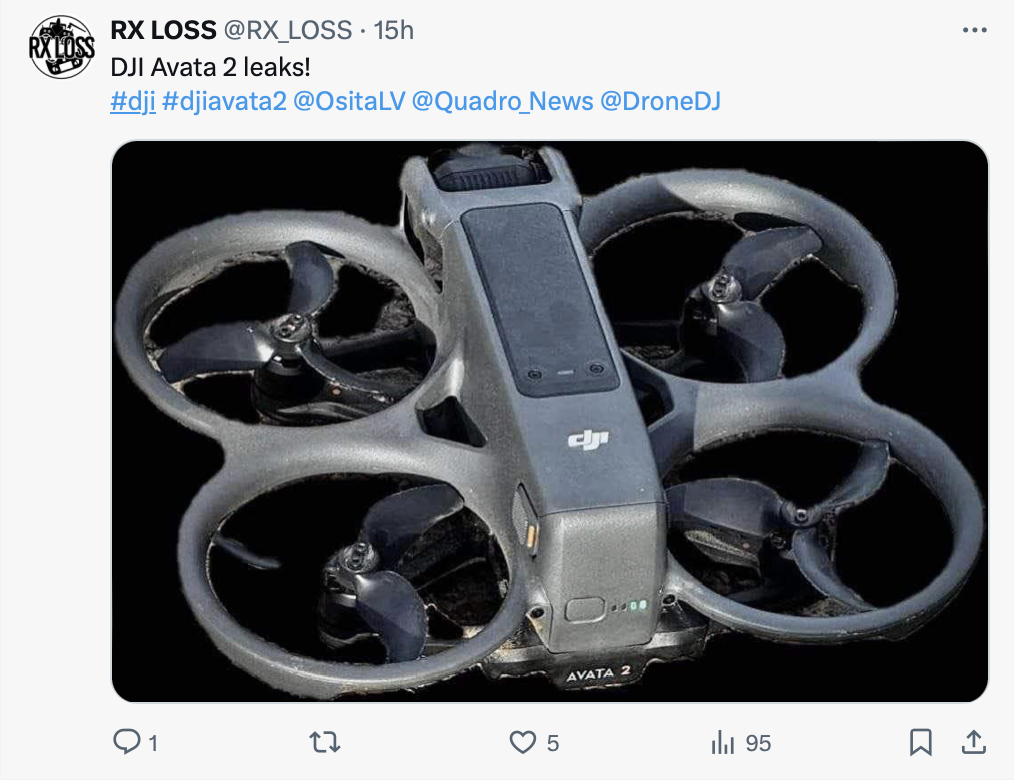Open the #dji hashtag

click(133, 101)
